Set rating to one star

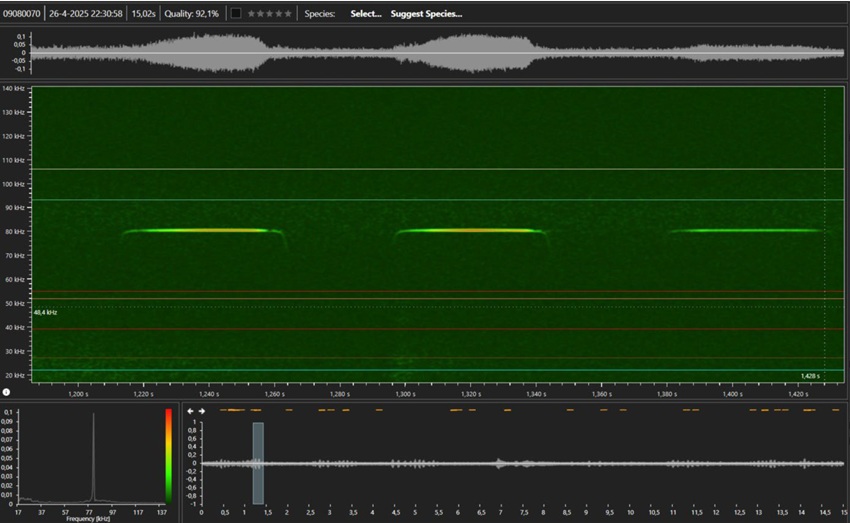pos(250,14)
